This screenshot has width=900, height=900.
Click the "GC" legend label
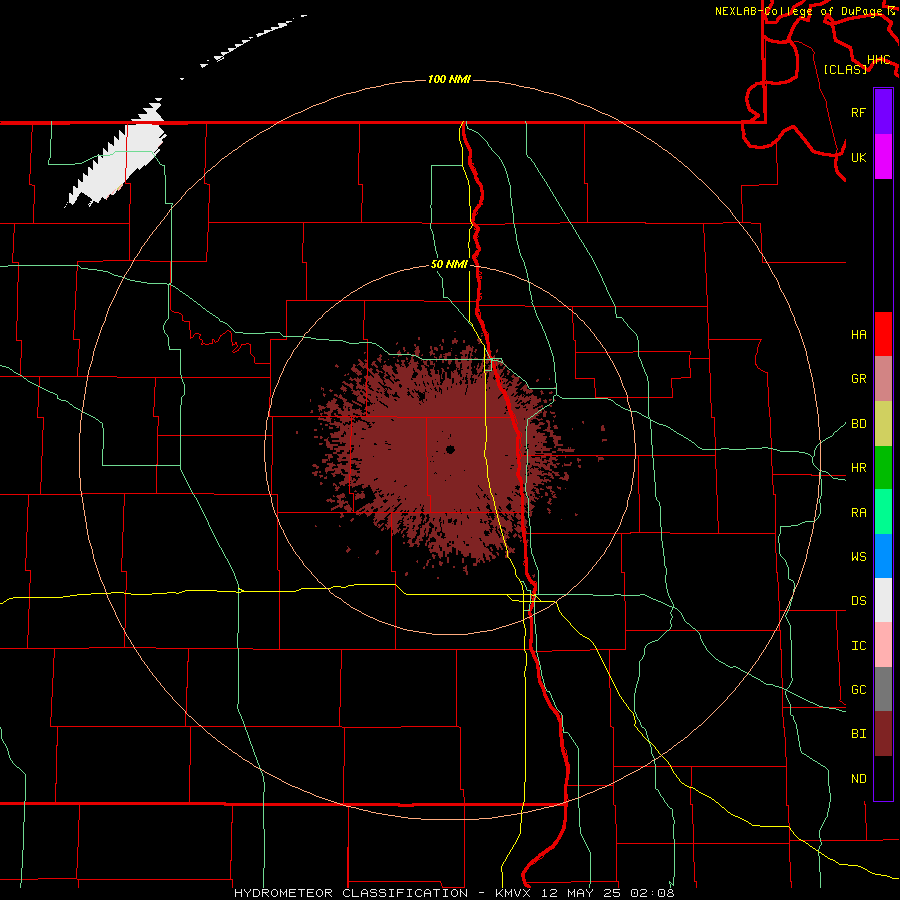(x=858, y=690)
